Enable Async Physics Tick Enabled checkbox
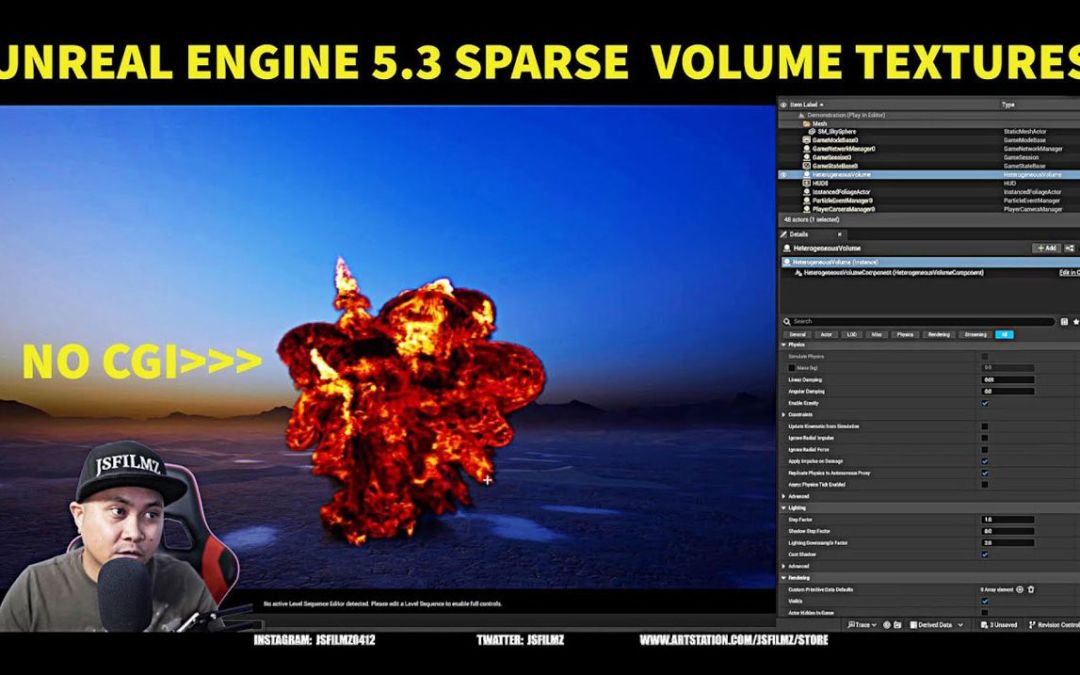 pos(985,484)
